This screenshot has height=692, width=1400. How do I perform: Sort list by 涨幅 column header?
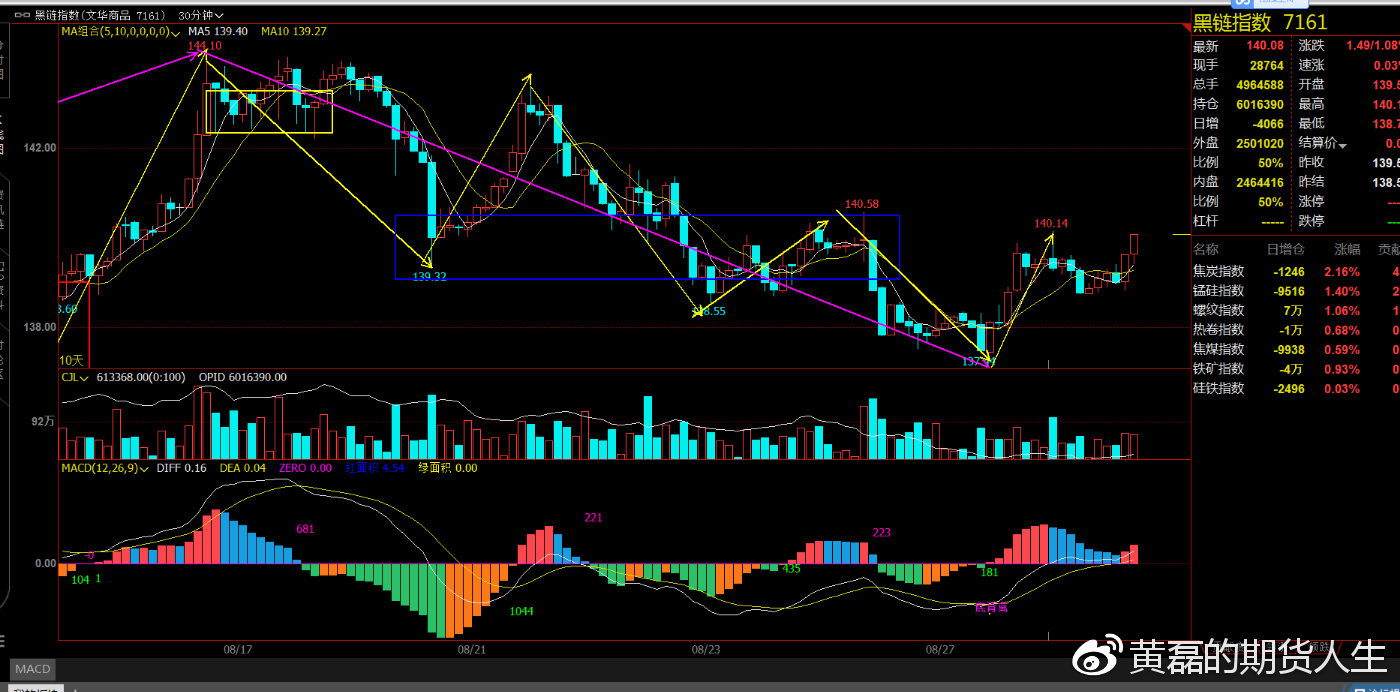pos(1347,250)
